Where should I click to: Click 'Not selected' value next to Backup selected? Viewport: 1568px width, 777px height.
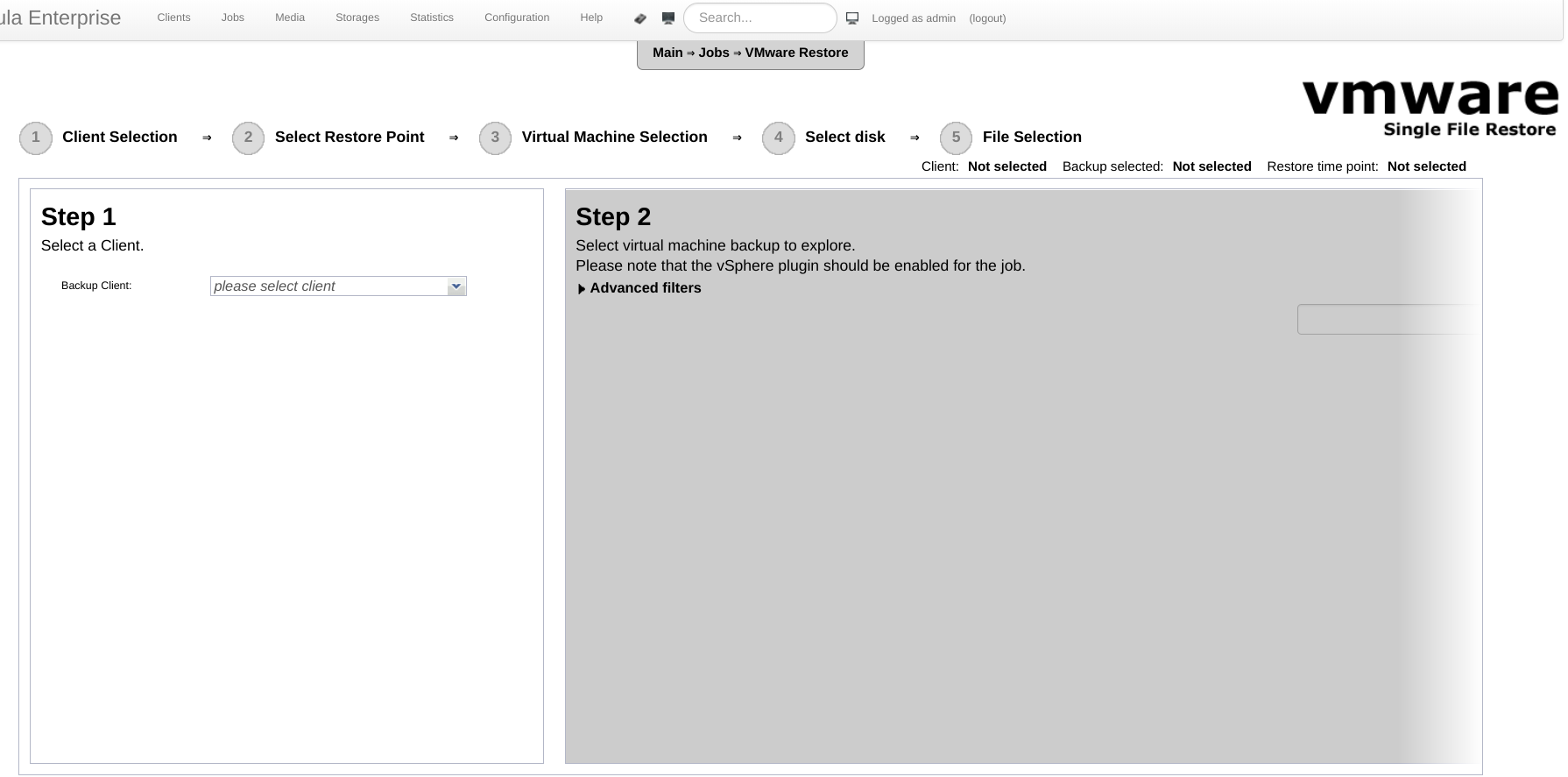1211,166
